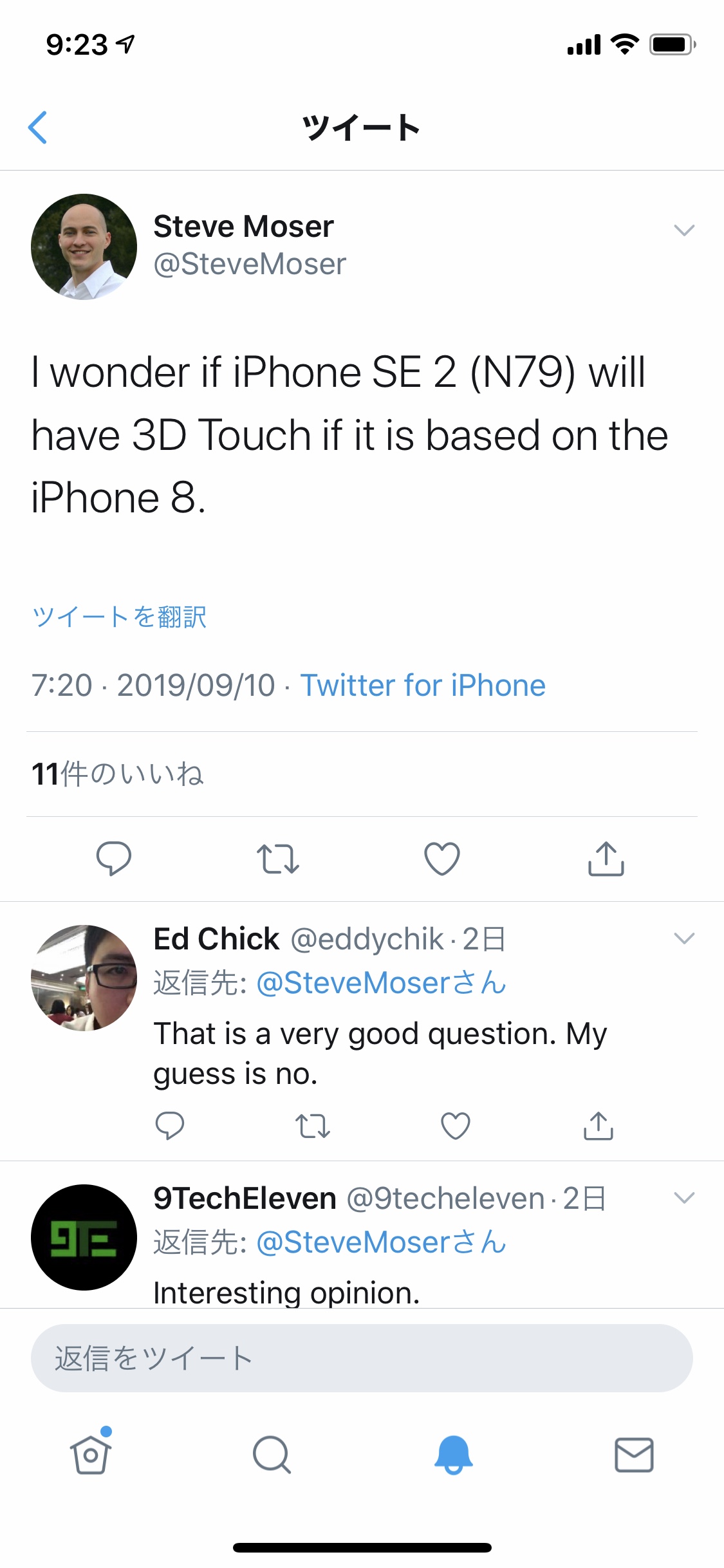Image resolution: width=724 pixels, height=1568 pixels.
Task: Like Steve Moser's main tweet
Action: [442, 859]
